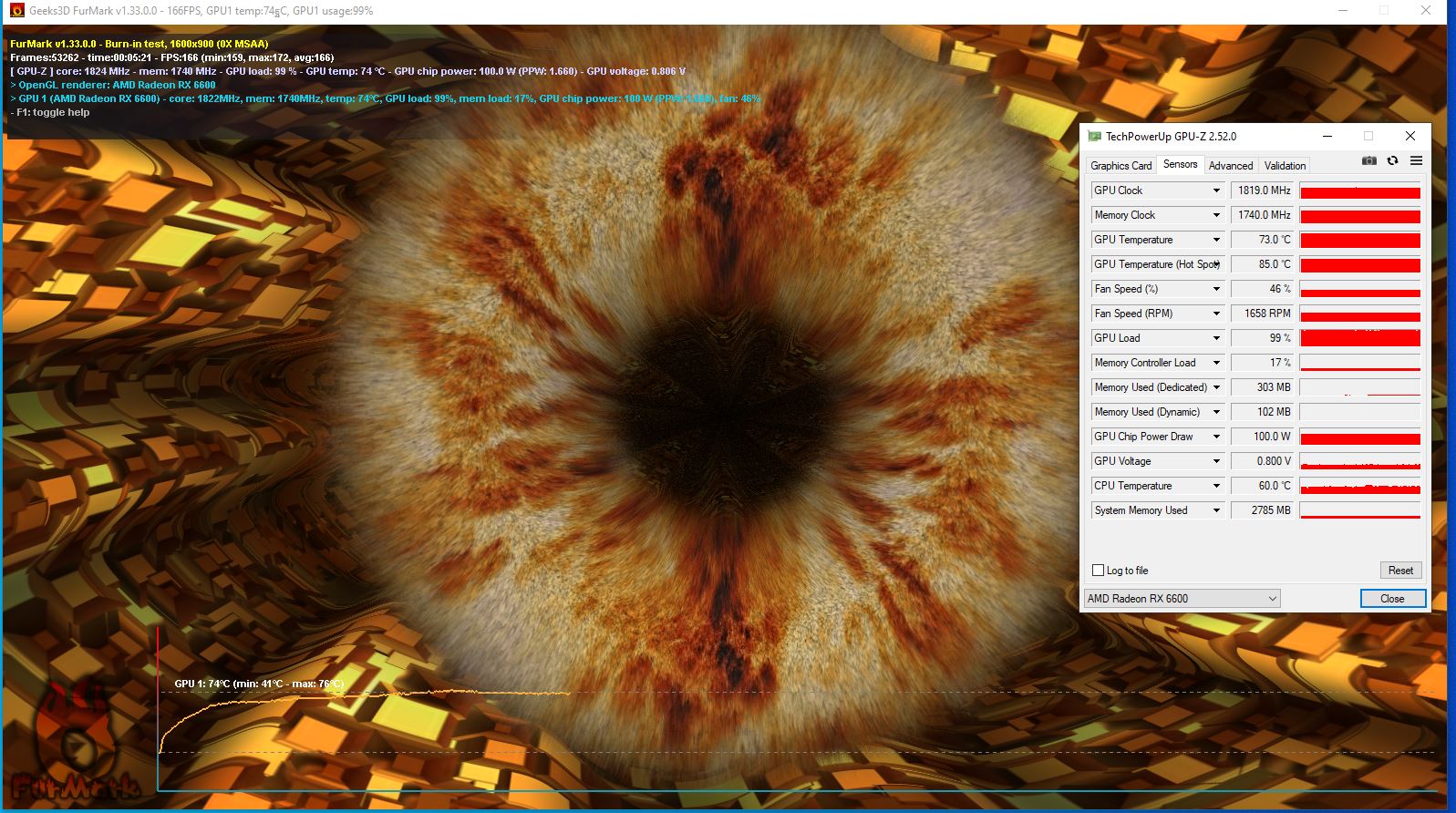Click the GPU Load value field

[1262, 338]
